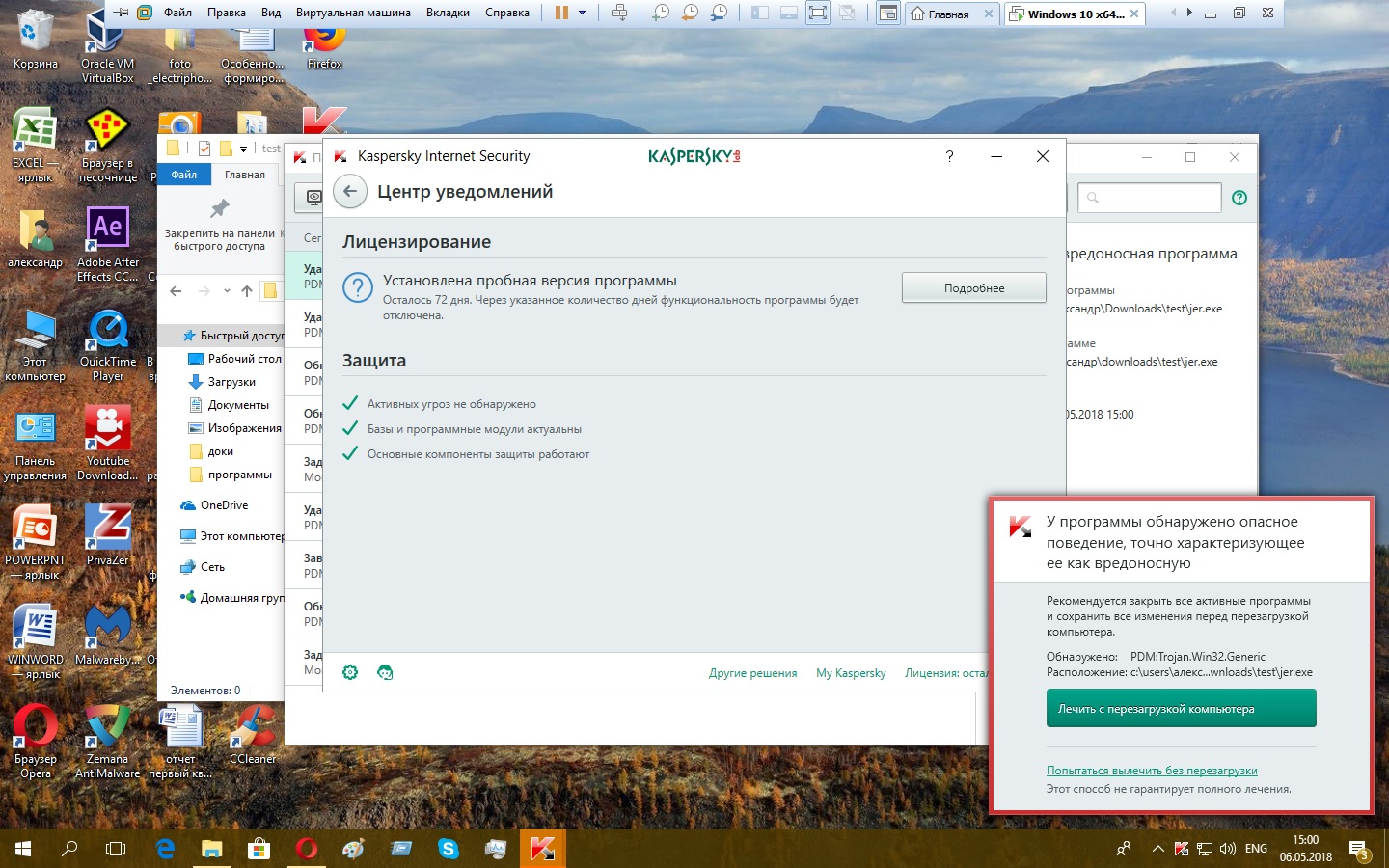Open Microsoft Edge from taskbar
This screenshot has height=868, width=1389.
(165, 849)
